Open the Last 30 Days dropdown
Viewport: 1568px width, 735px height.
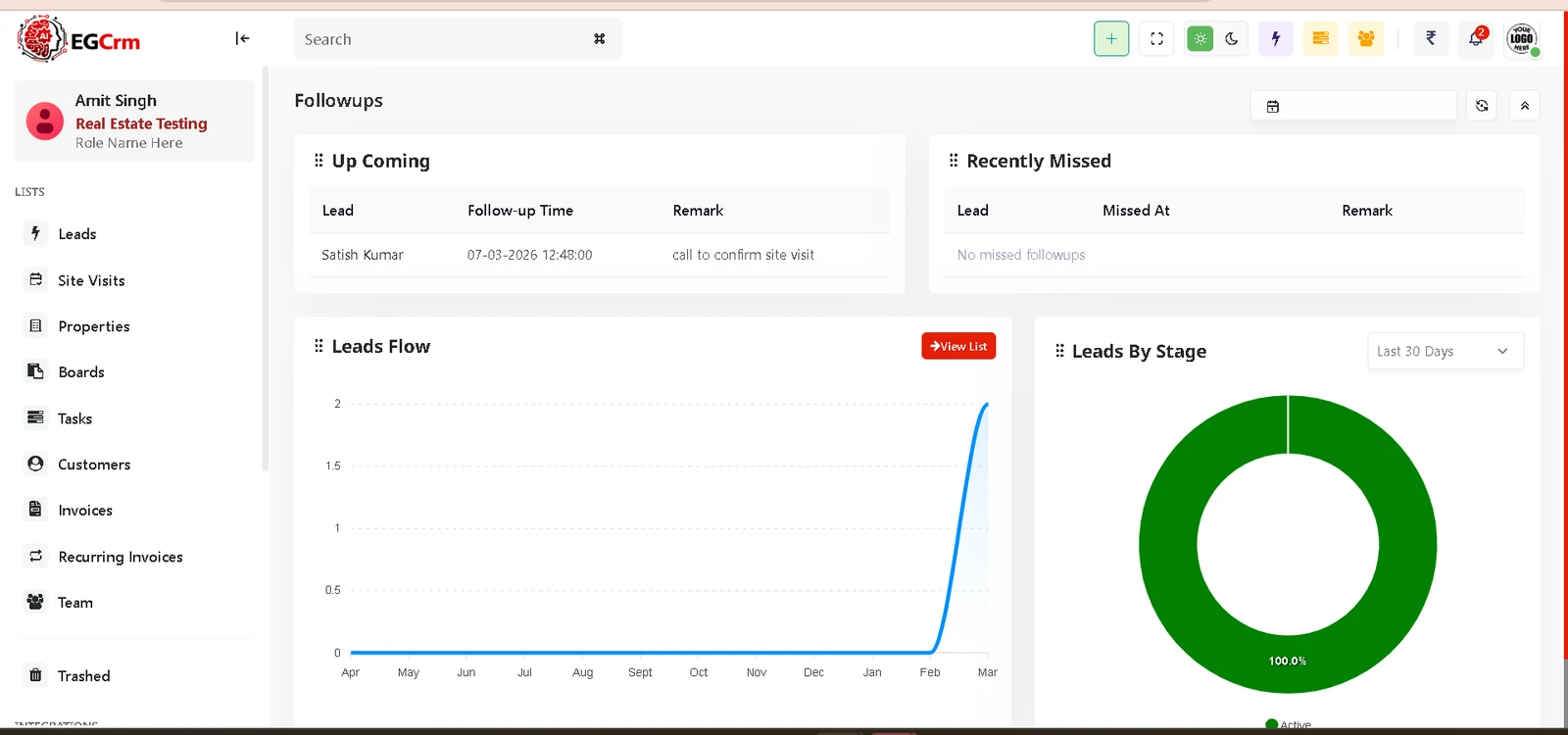(1445, 352)
